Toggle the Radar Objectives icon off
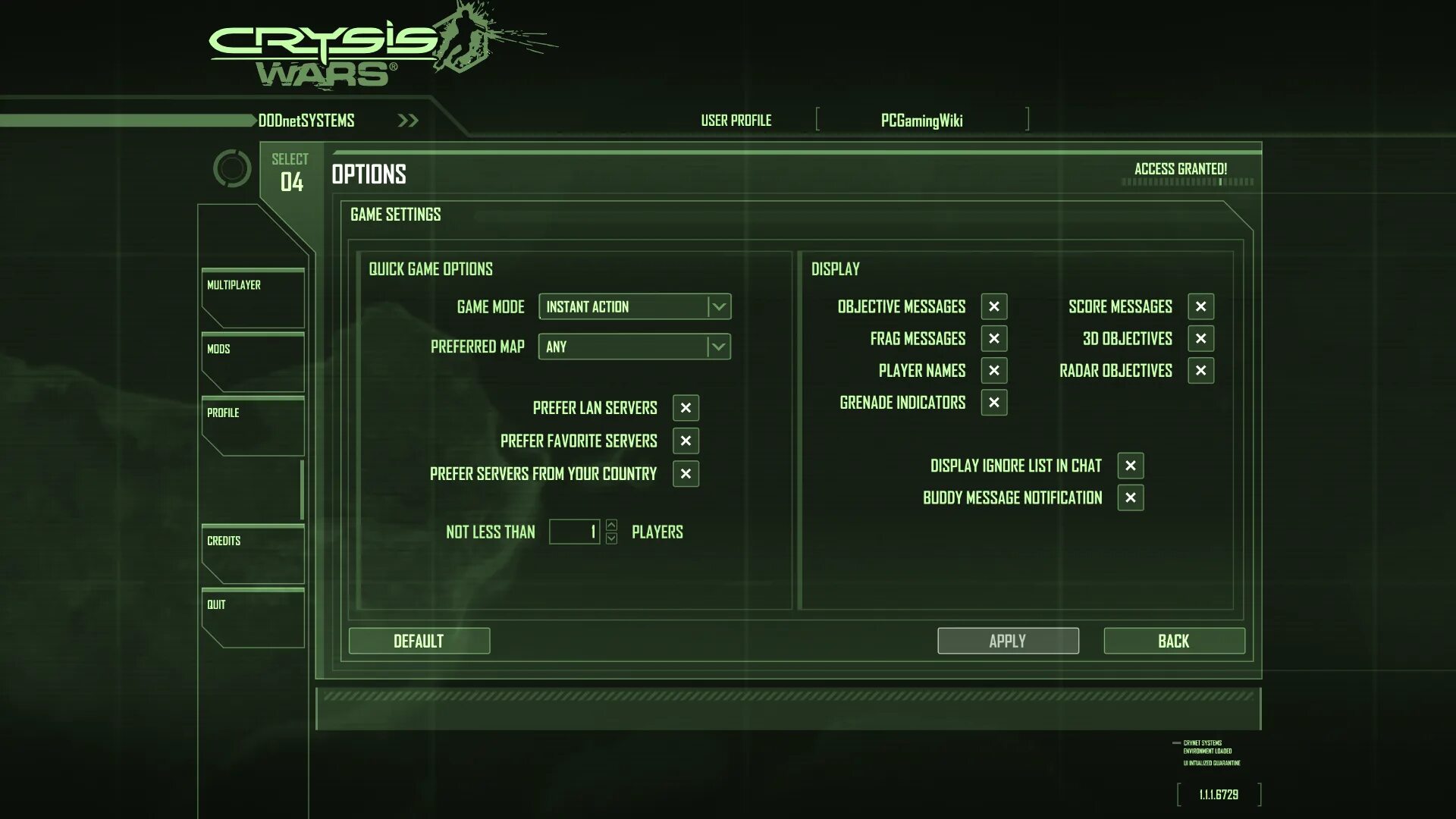This screenshot has width=1456, height=819. [1200, 370]
